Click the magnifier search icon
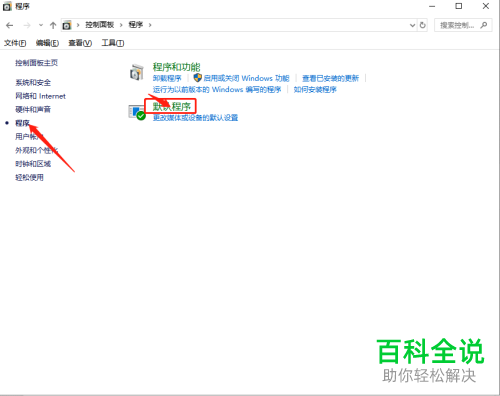Image resolution: width=500 pixels, height=396 pixels. pos(484,25)
